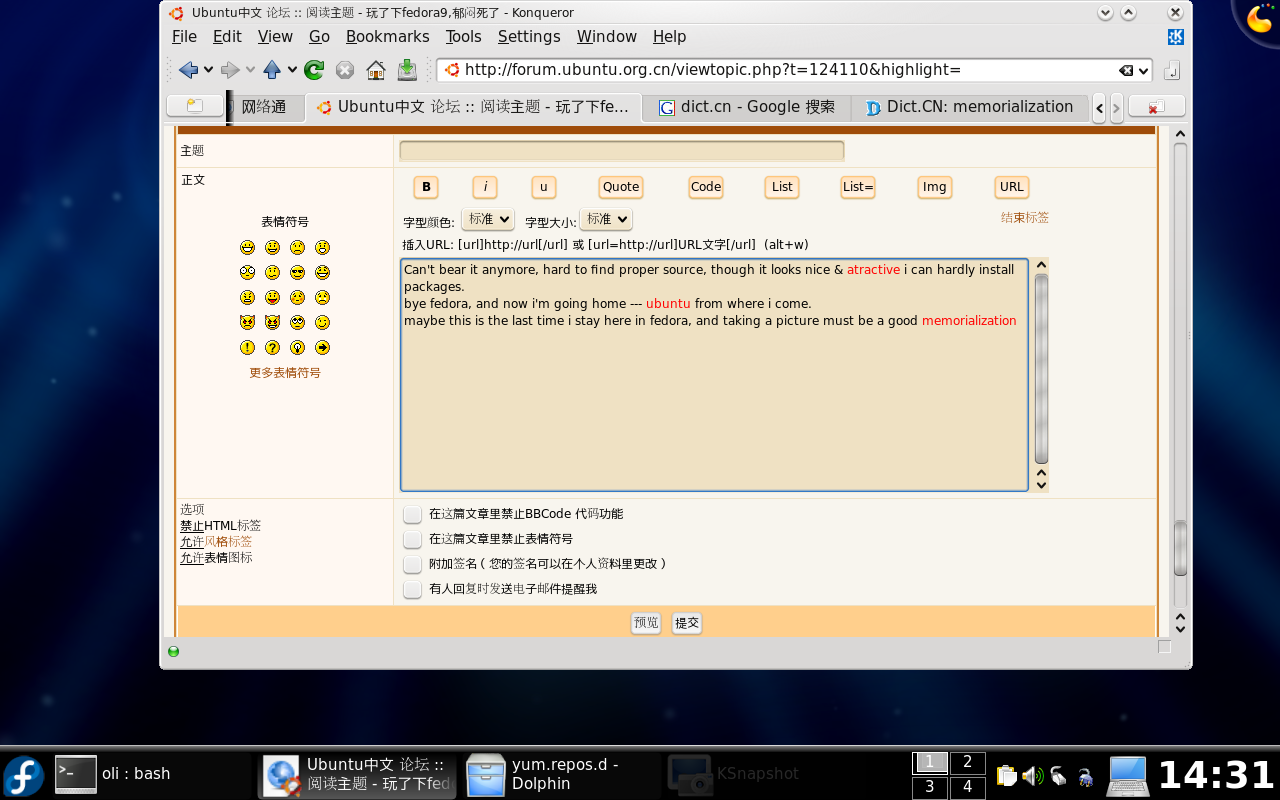The image size is (1280, 800).
Task: Reload the page with green refresh icon
Action: point(314,70)
